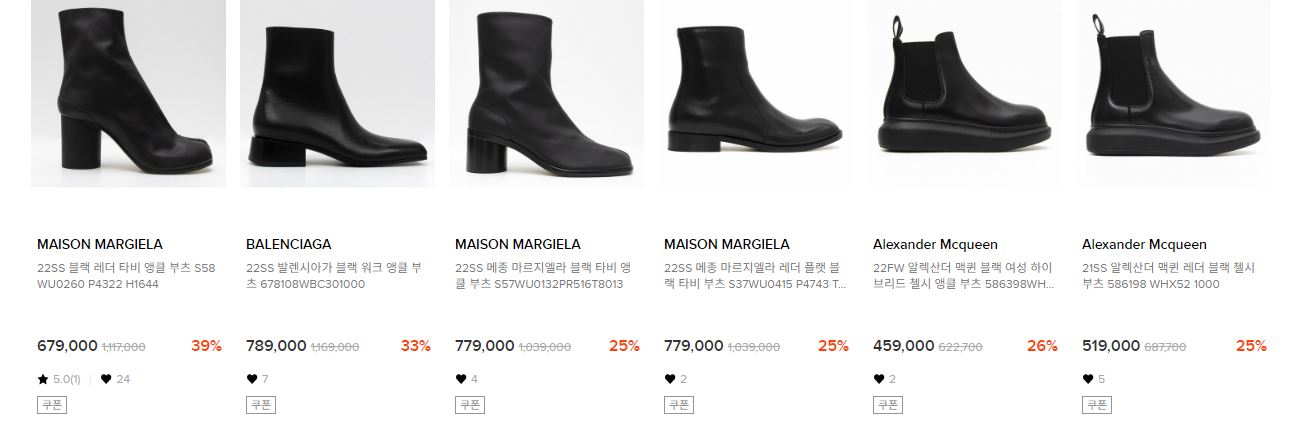The image size is (1296, 445).
Task: View the first tabi heel boot thumbnail
Action: pyautogui.click(x=128, y=93)
